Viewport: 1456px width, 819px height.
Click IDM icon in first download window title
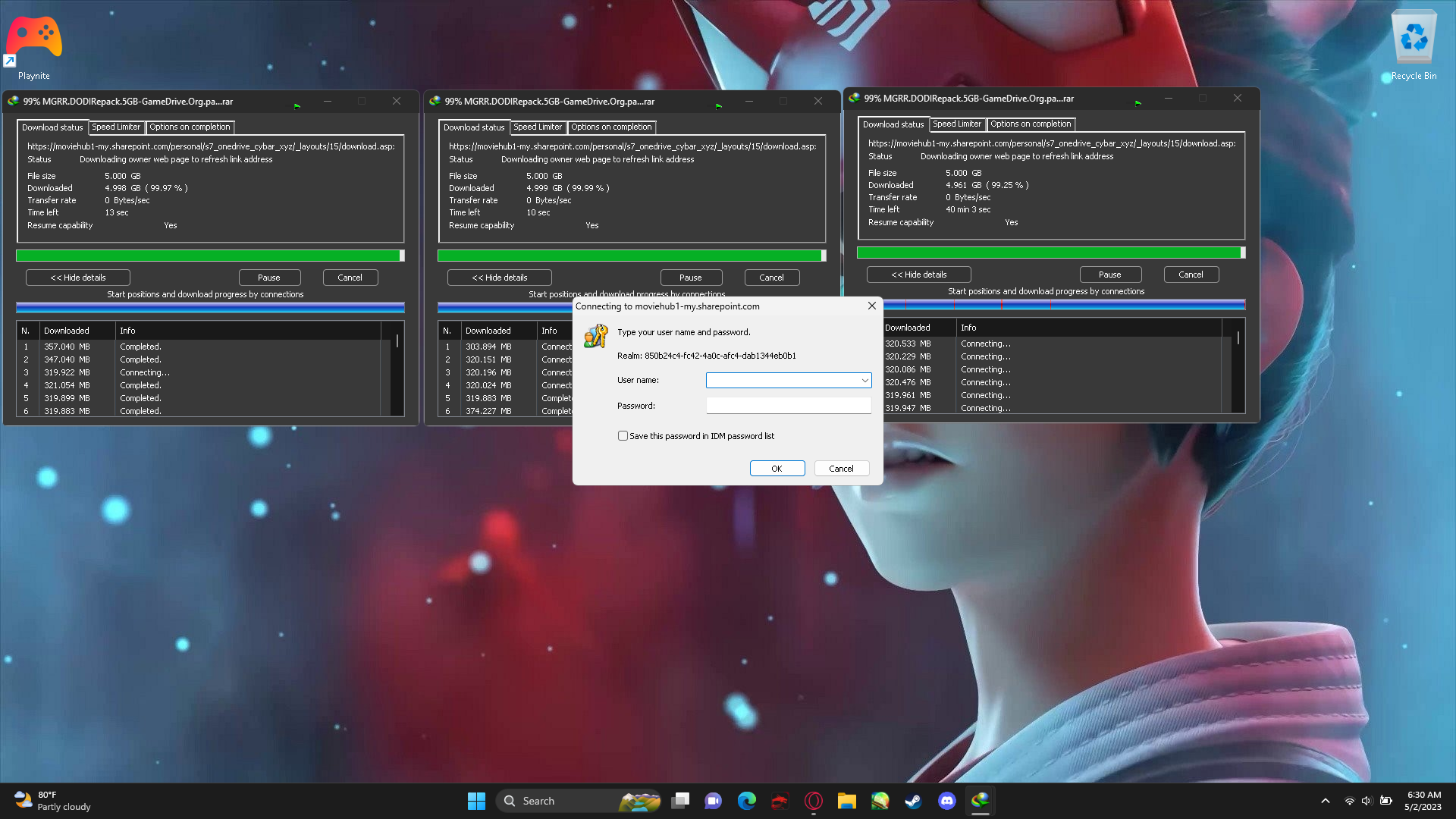coord(13,101)
